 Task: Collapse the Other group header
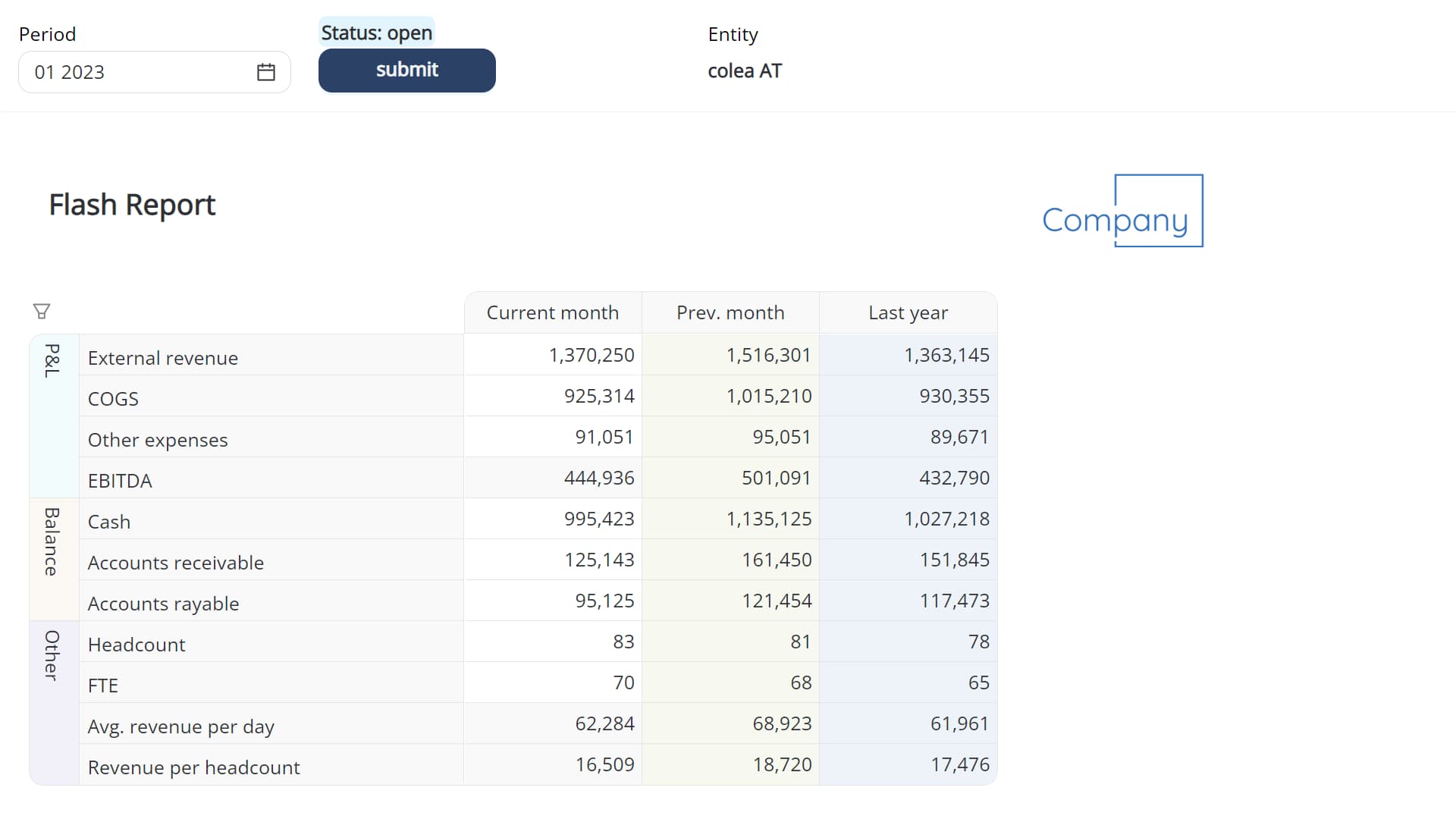[52, 655]
